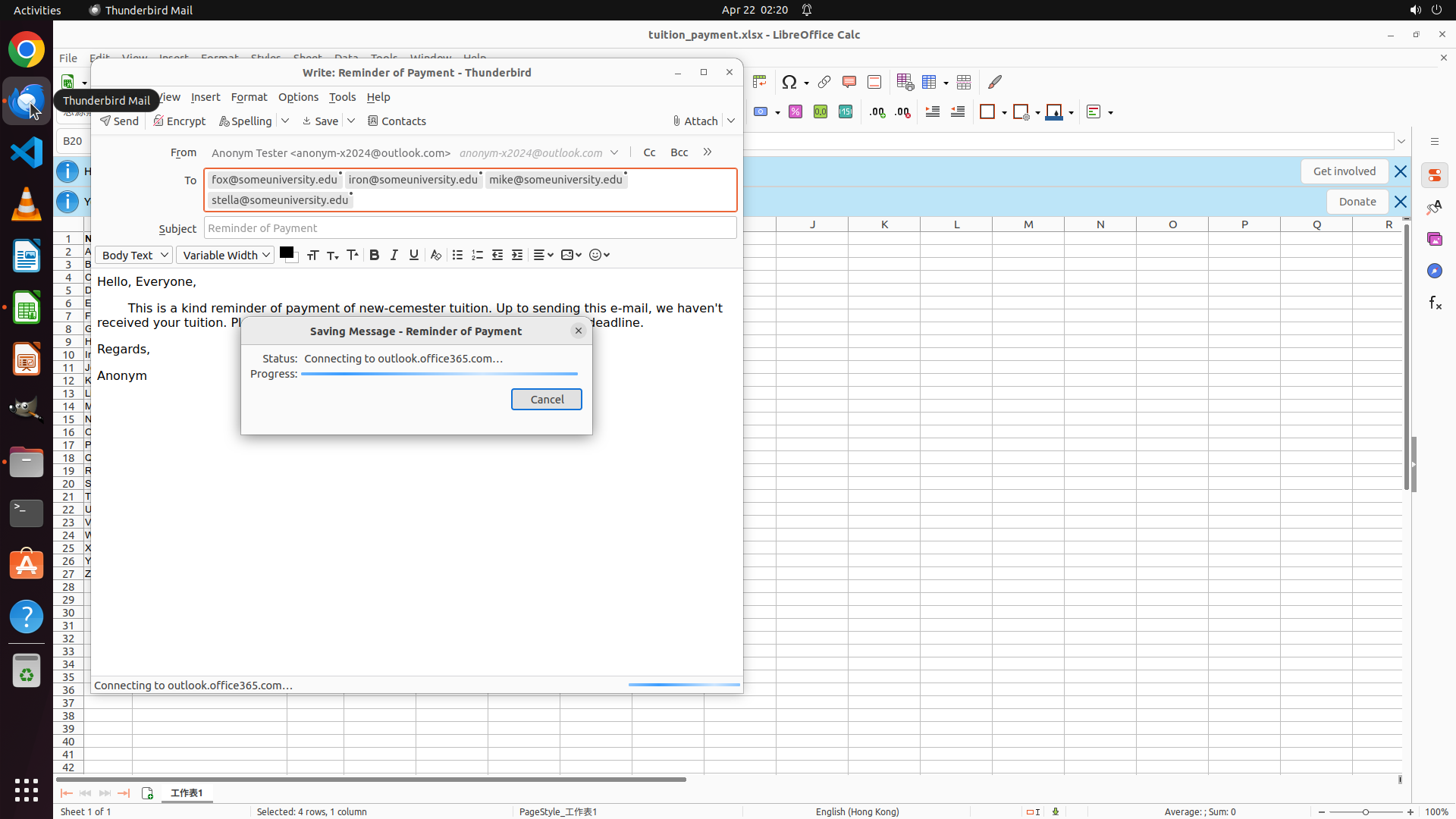Open the black text color swatch
This screenshot has height=819, width=1456.
click(286, 253)
